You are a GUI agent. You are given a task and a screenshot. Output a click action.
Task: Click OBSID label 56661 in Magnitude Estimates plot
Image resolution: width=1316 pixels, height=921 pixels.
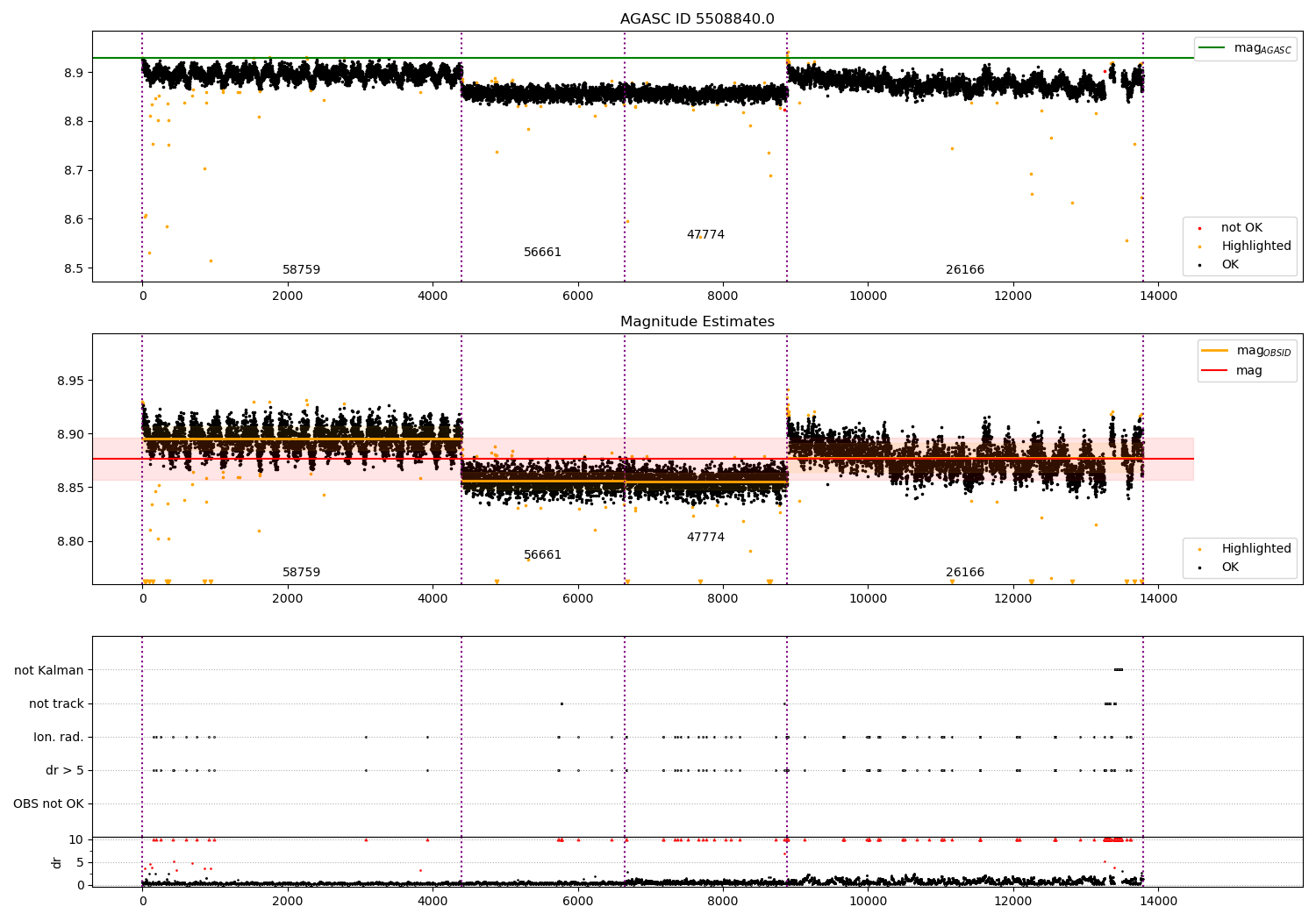542,555
